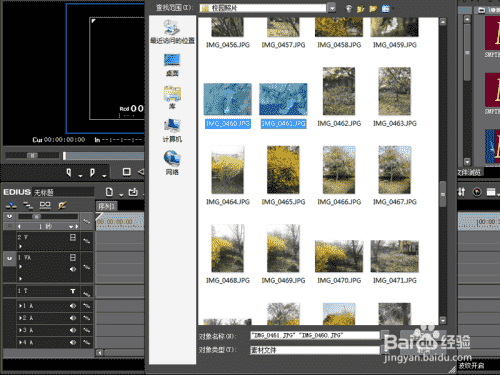500x375 pixels.
Task: Open the Network (网络) location in the sidebar
Action: coord(172,163)
